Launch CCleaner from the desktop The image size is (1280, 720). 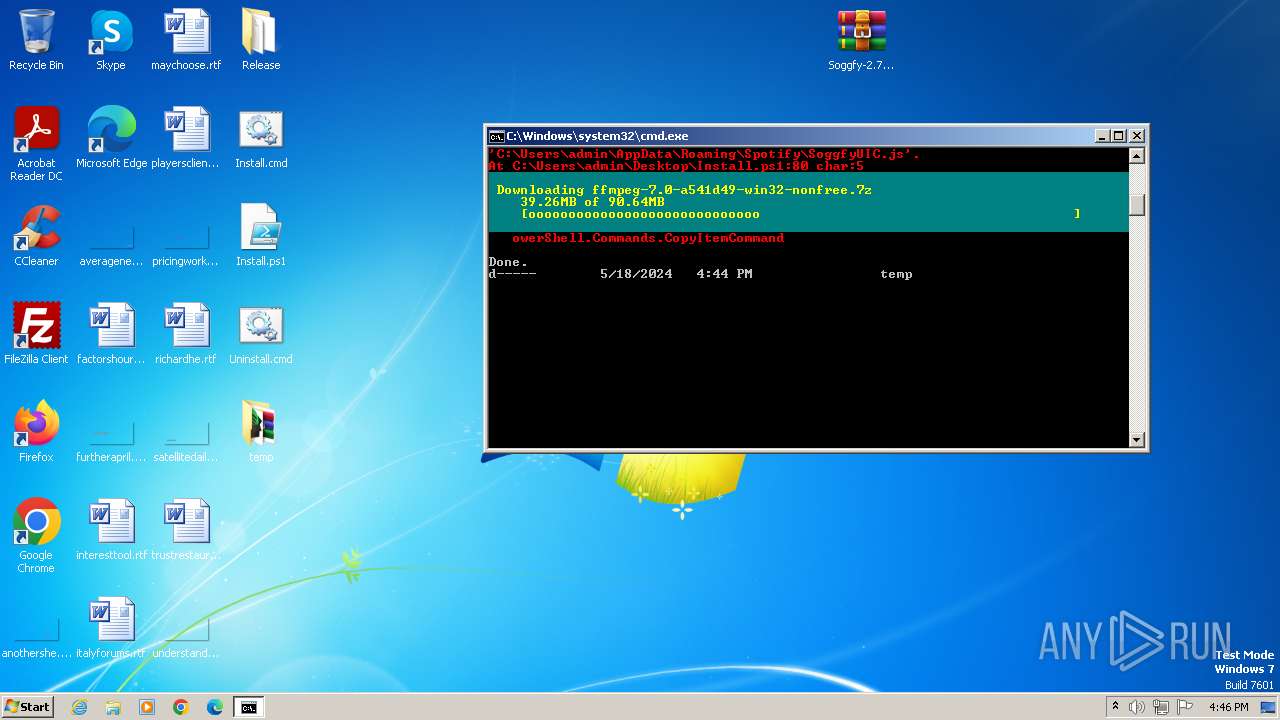point(36,236)
